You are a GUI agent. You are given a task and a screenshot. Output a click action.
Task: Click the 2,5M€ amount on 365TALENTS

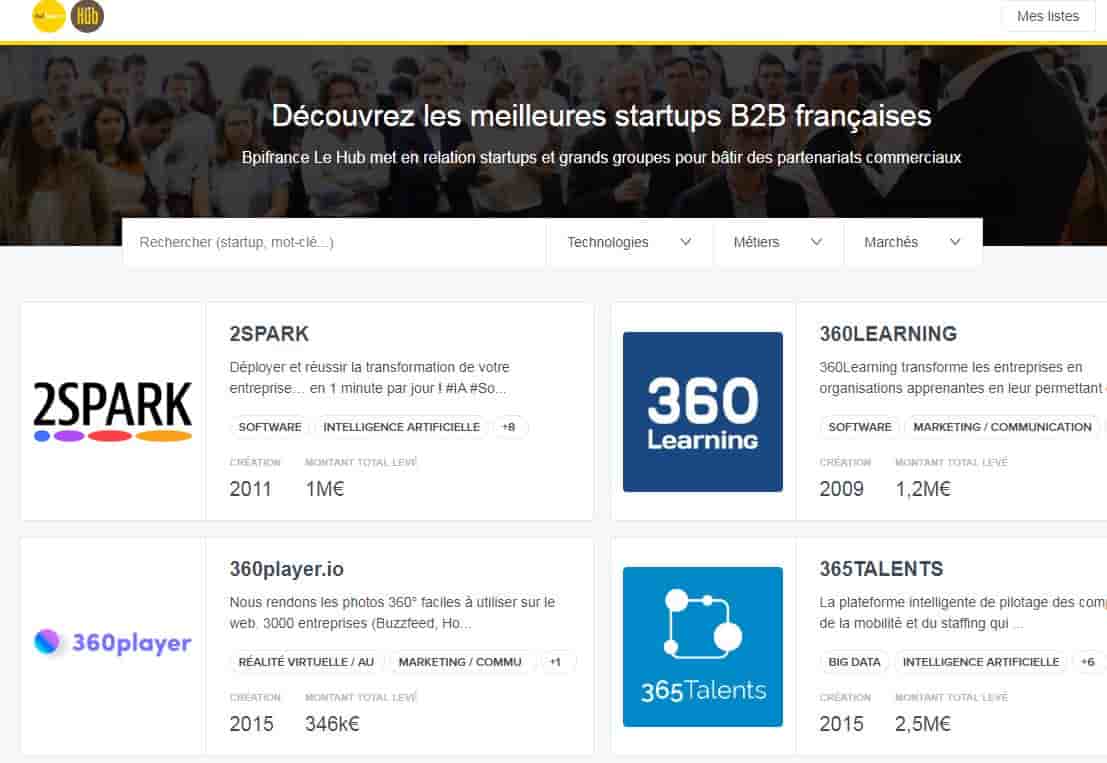click(x=923, y=724)
